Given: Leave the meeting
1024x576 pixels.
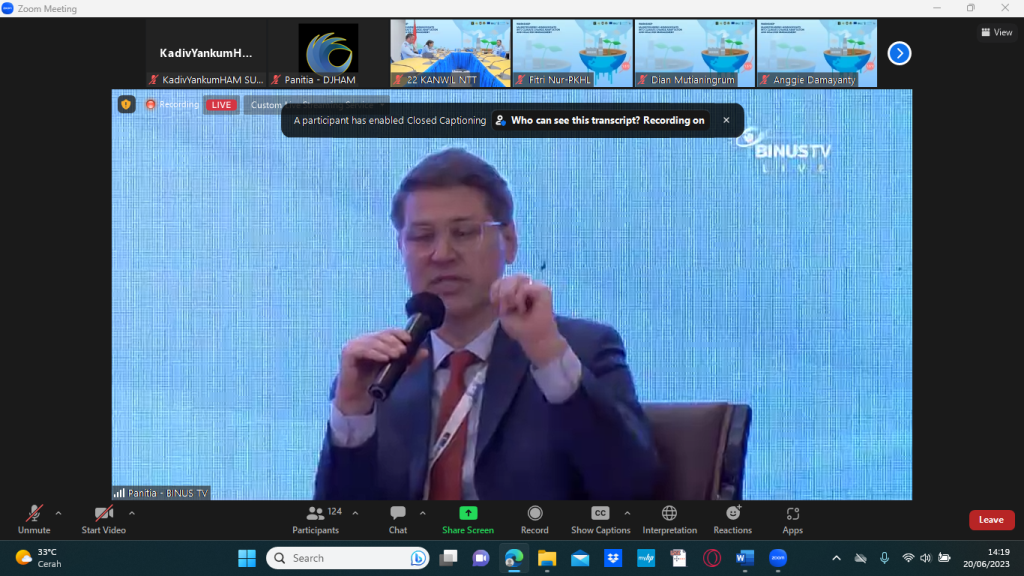Looking at the screenshot, I should tap(991, 520).
